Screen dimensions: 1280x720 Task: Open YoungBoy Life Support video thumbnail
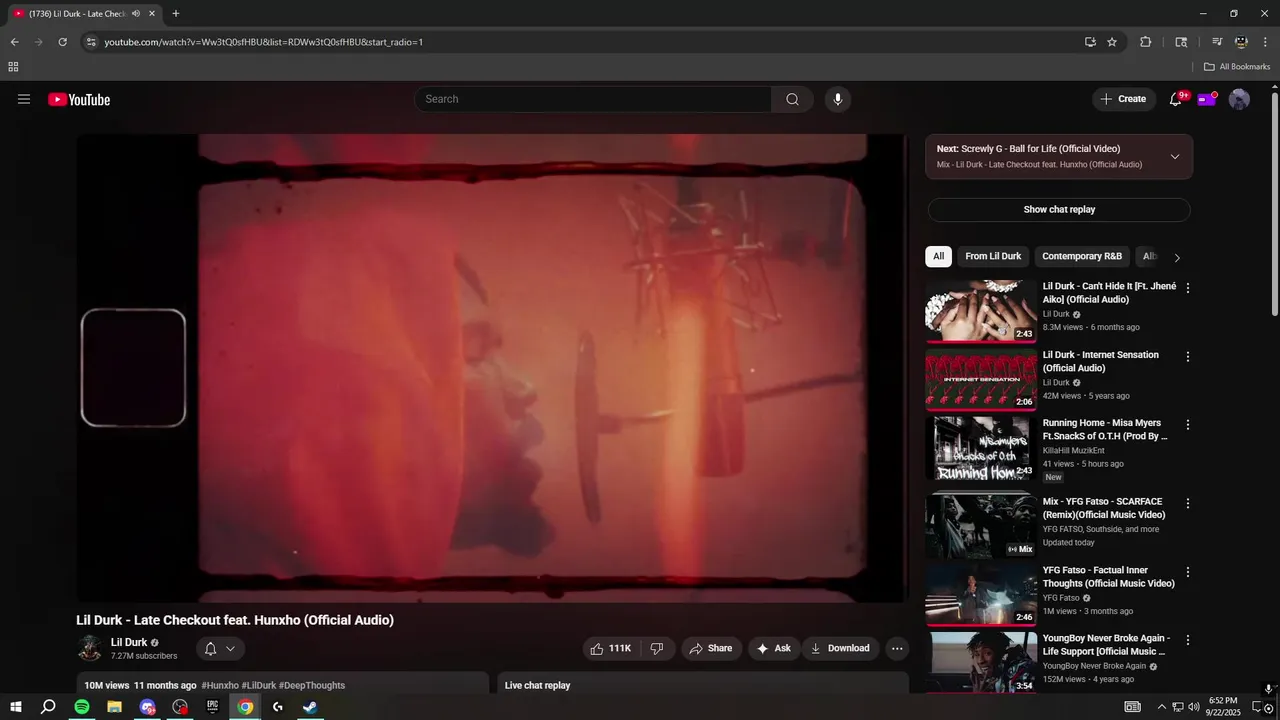point(981,662)
